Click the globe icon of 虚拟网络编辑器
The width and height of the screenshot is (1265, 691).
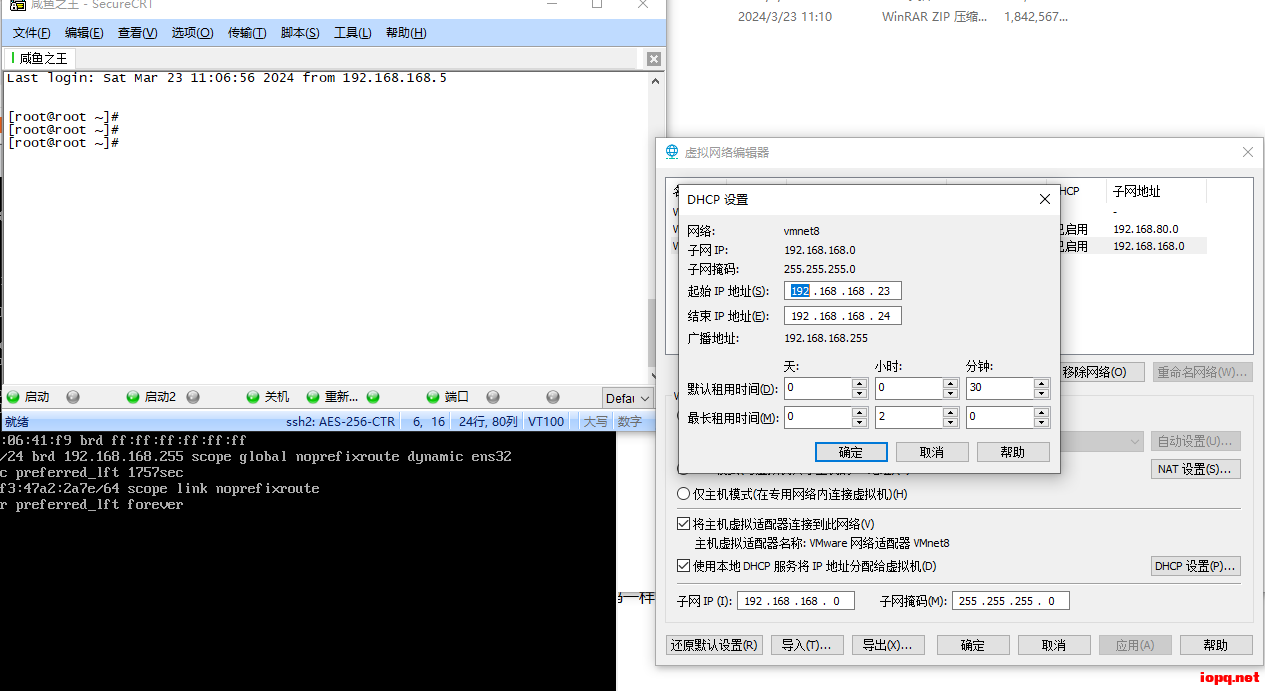point(672,152)
